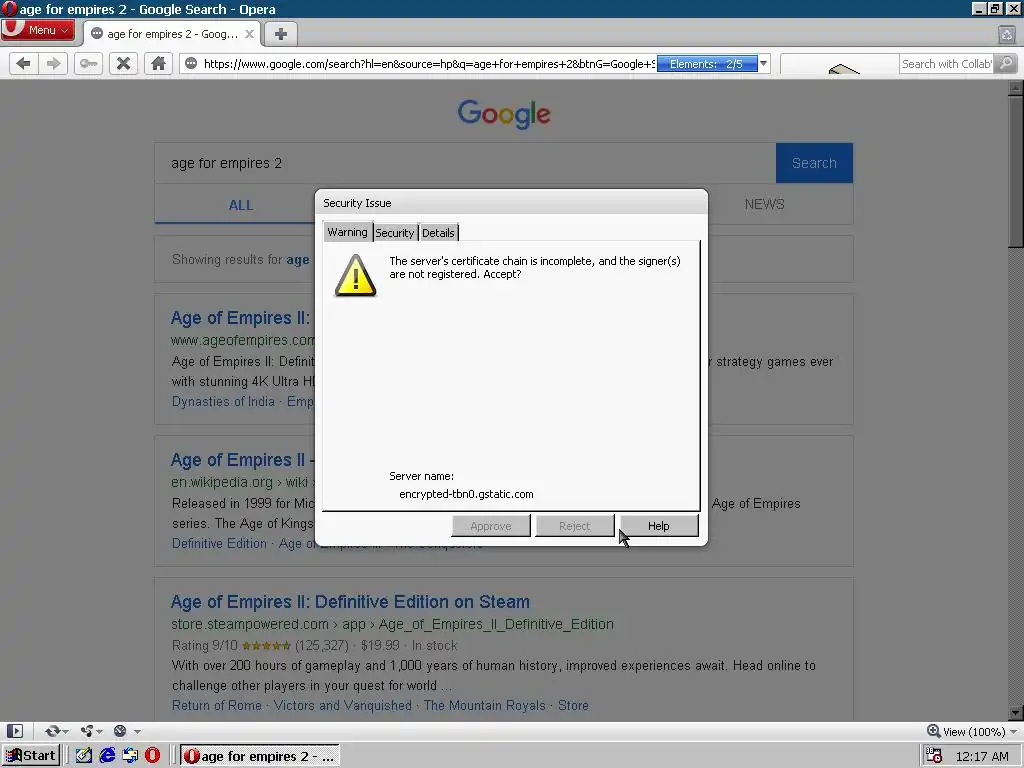Expand the address bar history dropdown arrow
The height and width of the screenshot is (768, 1024).
point(763,63)
